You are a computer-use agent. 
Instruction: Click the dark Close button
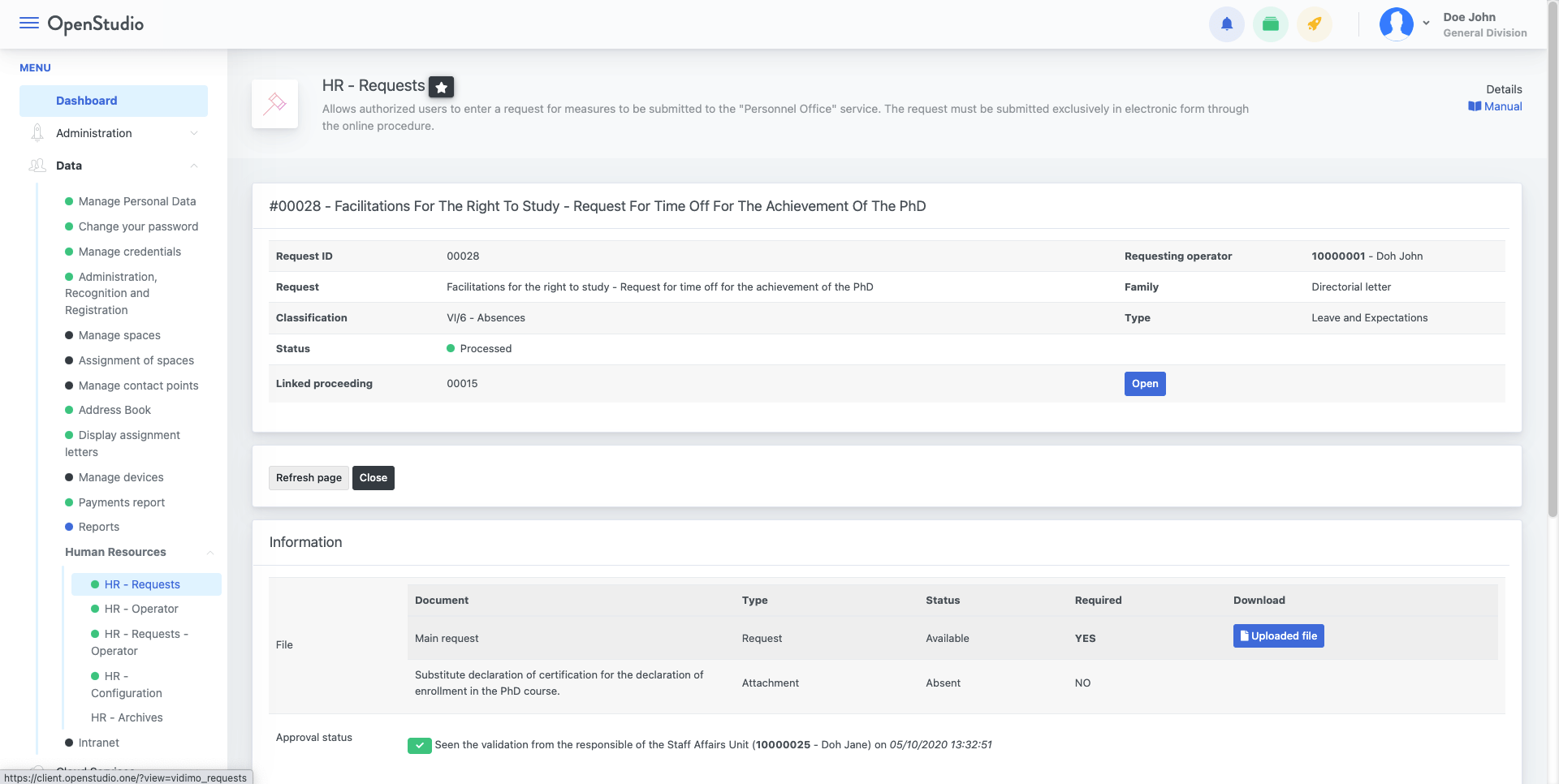click(374, 478)
